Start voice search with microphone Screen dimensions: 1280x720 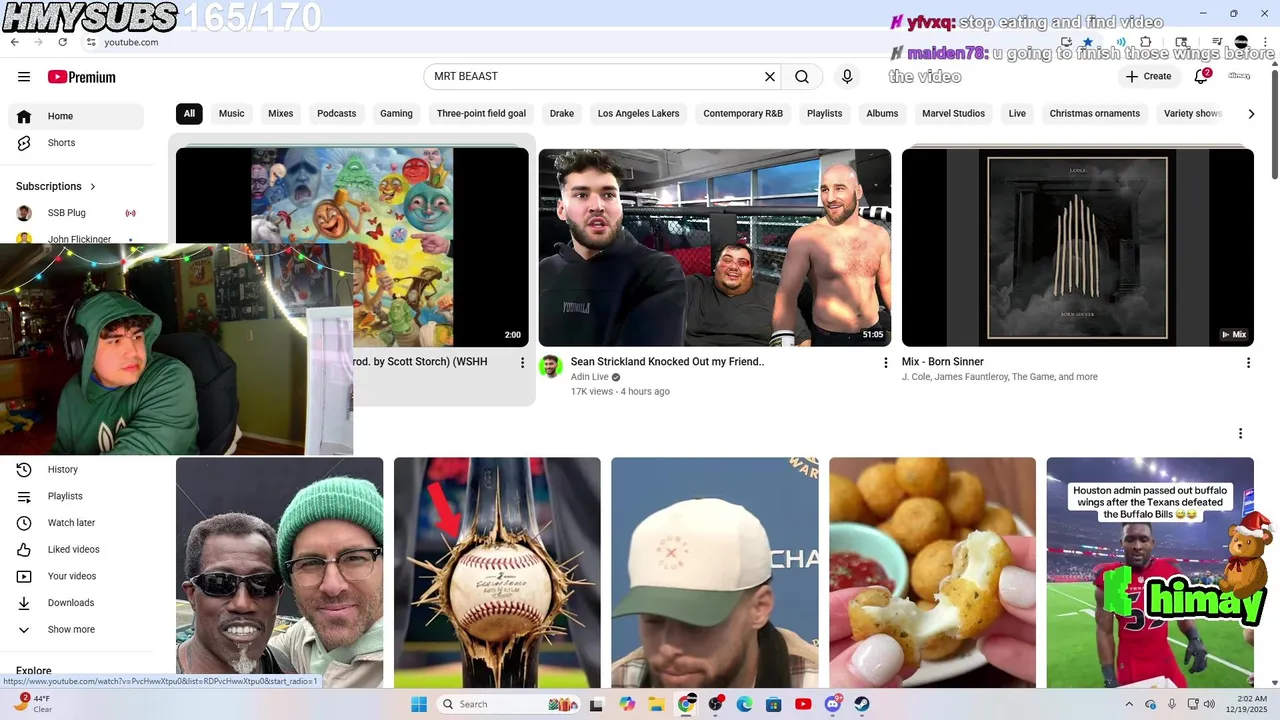(x=847, y=77)
